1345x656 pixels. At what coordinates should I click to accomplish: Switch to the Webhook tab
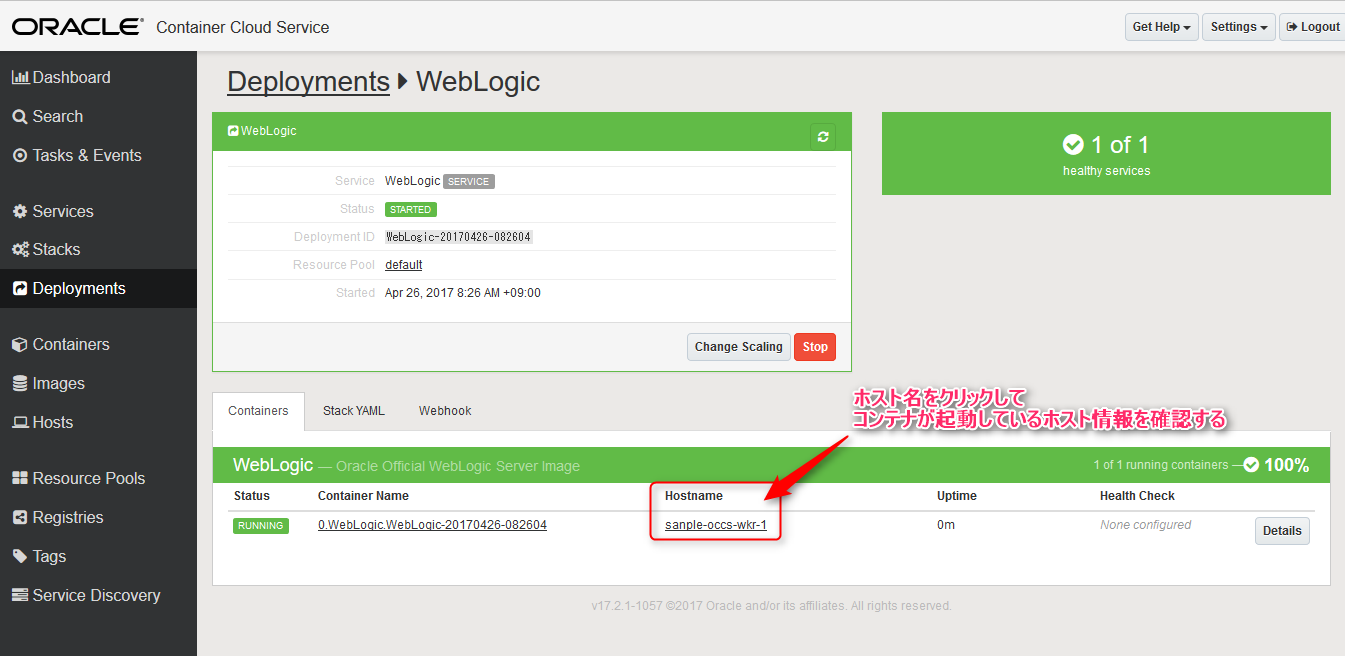click(x=445, y=411)
